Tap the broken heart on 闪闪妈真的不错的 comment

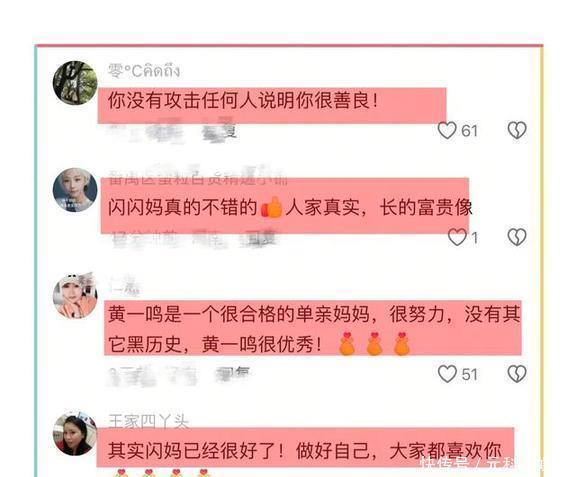(x=517, y=237)
